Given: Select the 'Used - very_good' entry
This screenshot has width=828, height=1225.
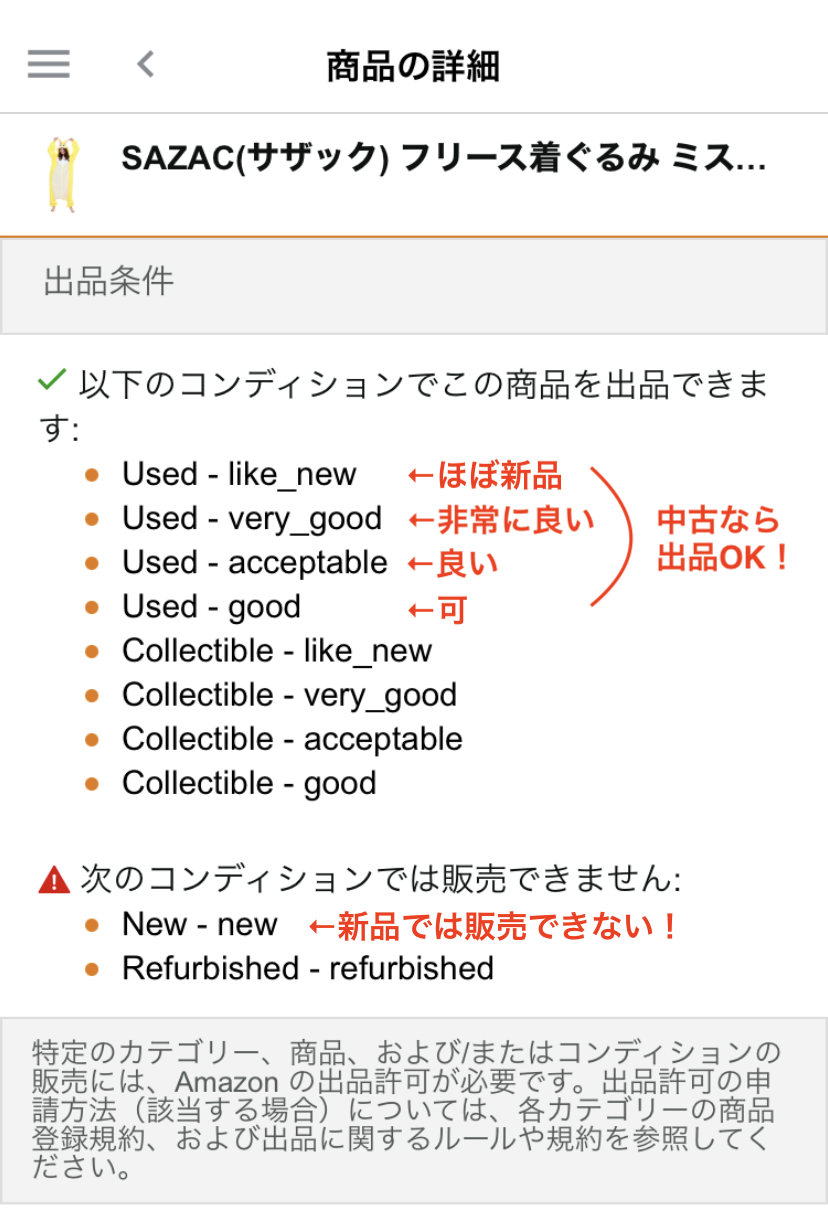Looking at the screenshot, I should click(252, 518).
